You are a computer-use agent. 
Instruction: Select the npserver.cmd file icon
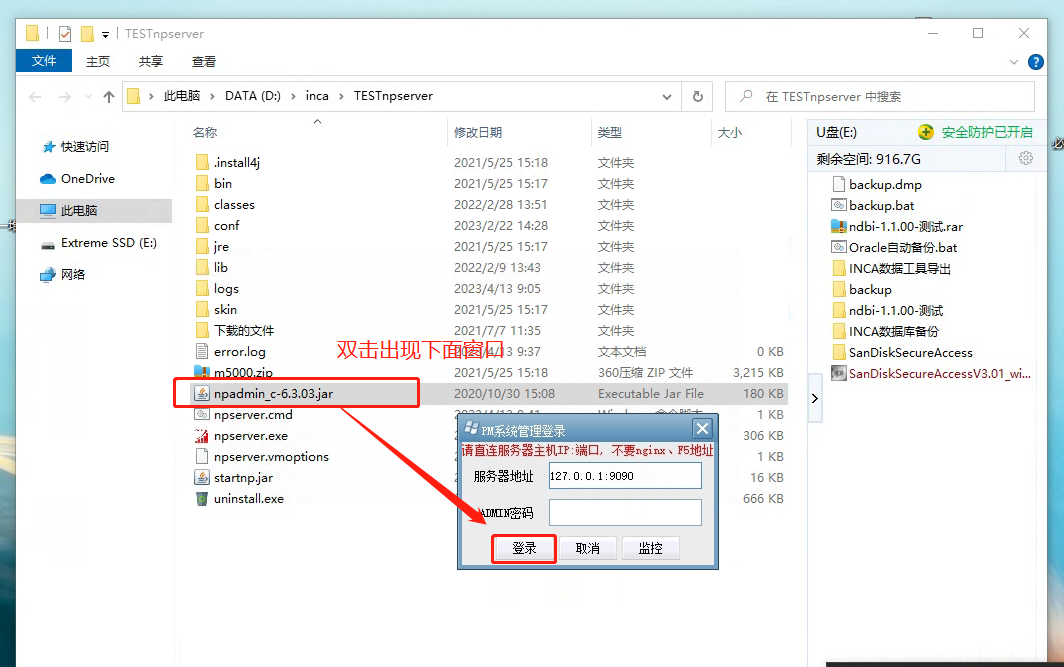click(x=202, y=415)
